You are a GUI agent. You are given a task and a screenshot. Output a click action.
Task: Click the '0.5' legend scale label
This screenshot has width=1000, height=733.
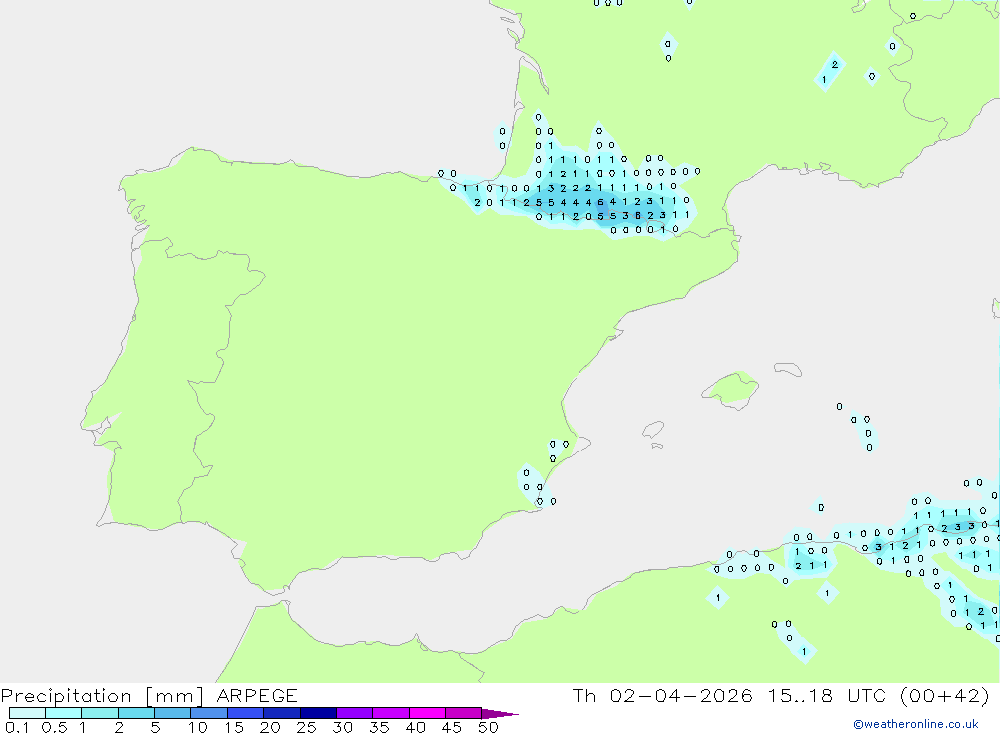54,727
